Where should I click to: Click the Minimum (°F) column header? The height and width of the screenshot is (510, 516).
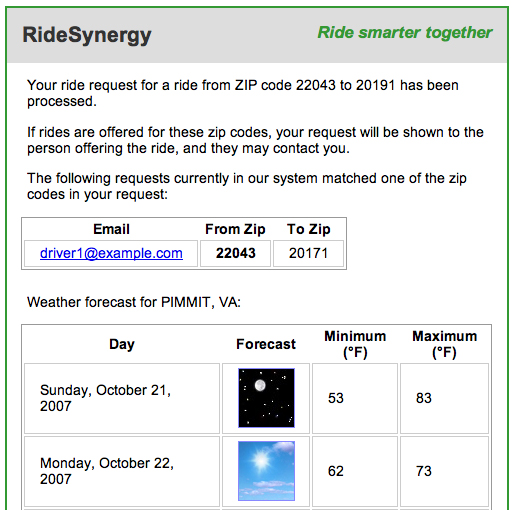355,344
